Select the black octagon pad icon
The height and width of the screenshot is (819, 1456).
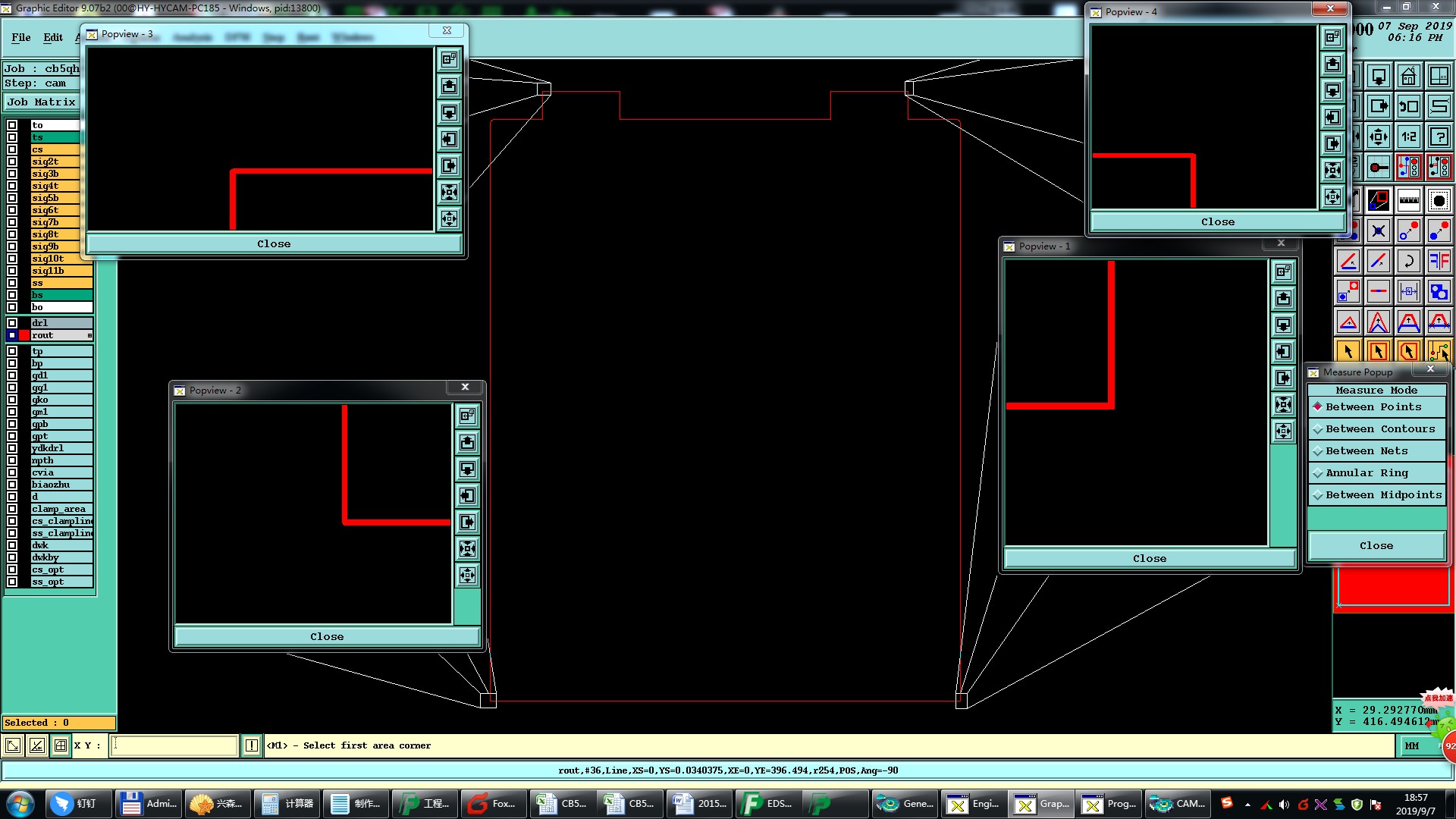pos(1439,200)
